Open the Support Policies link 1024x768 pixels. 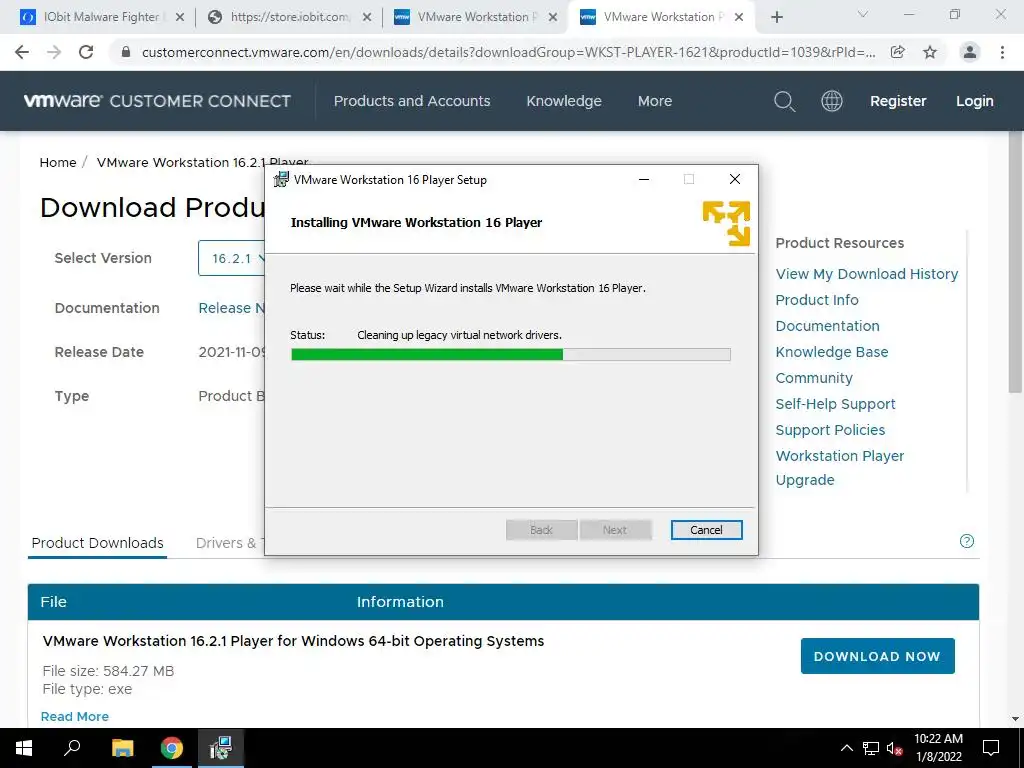(830, 430)
